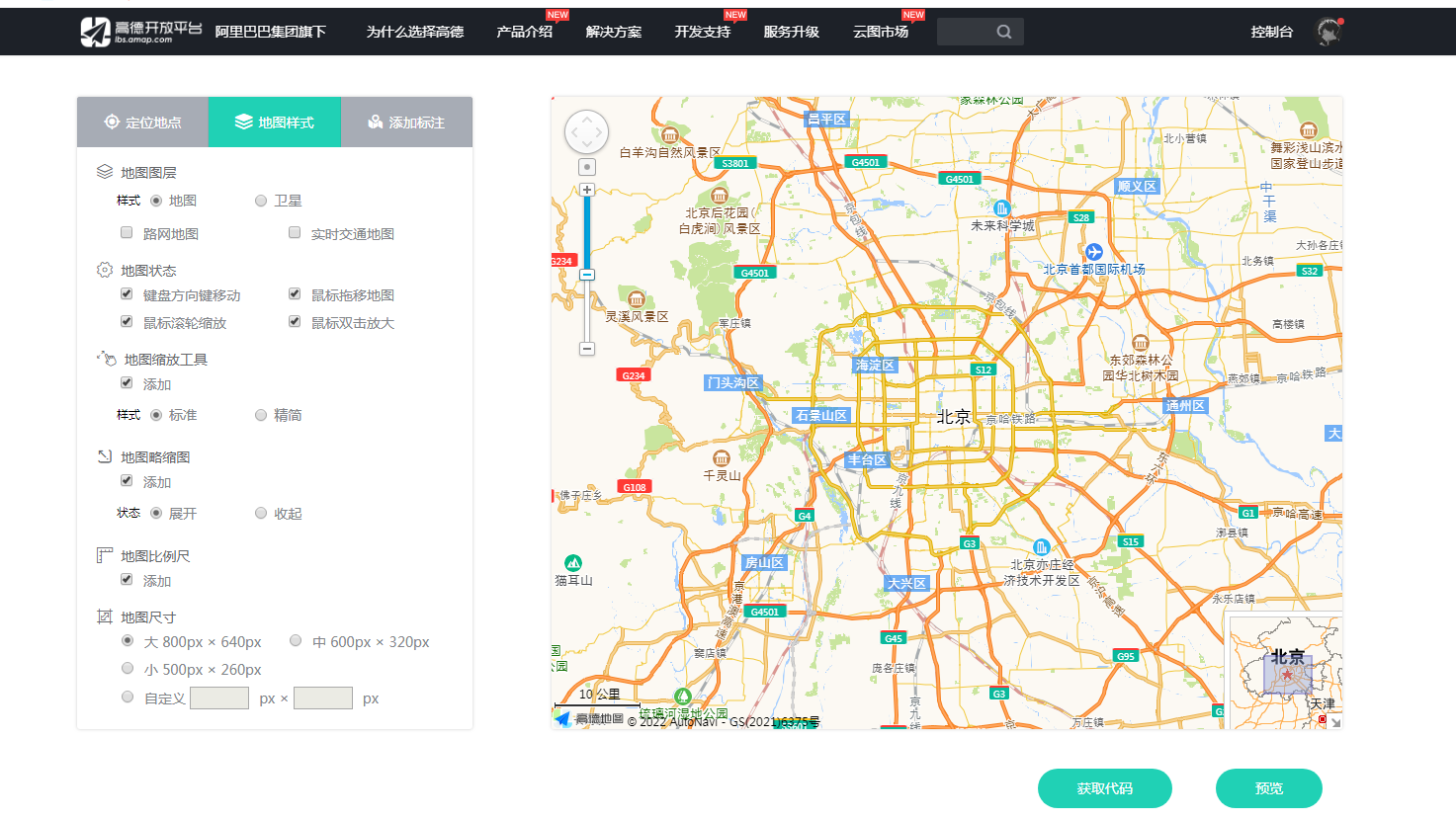
Task: Click the S12 highway shield
Action: pyautogui.click(x=983, y=369)
